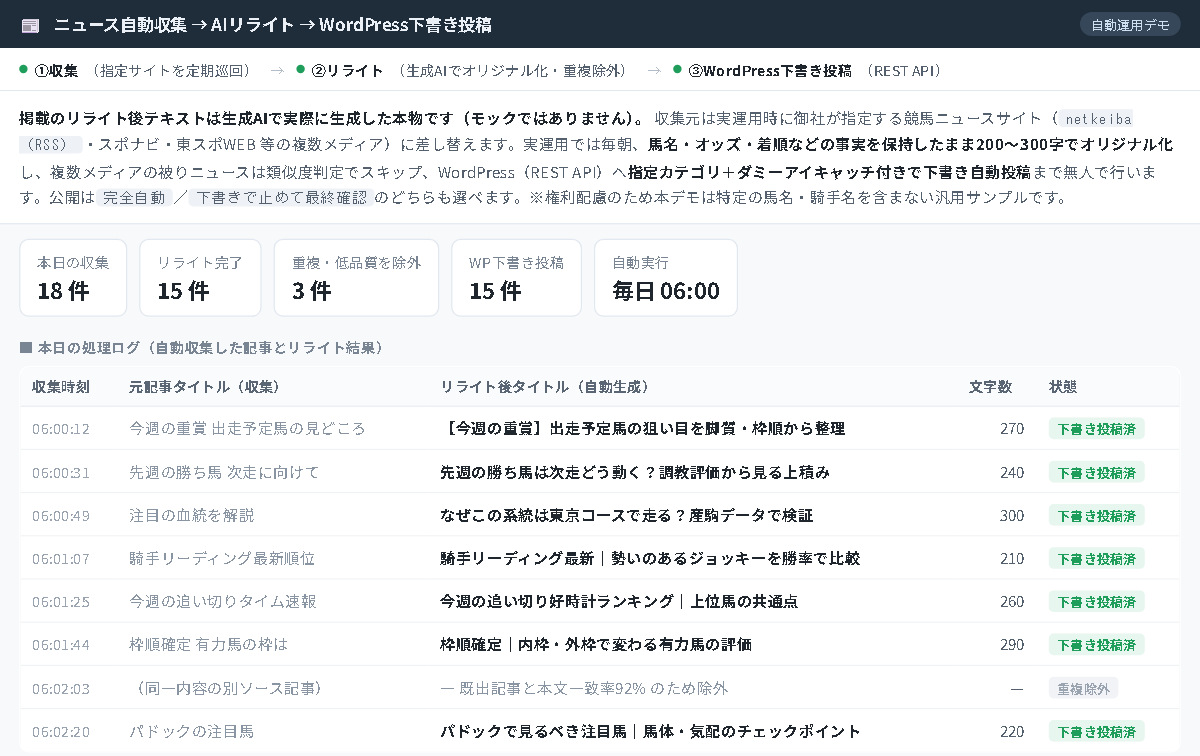The height and width of the screenshot is (756, 1200).
Task: Click 下書き投稿済 badge in the 06:00:12 row
Action: pyautogui.click(x=1097, y=429)
